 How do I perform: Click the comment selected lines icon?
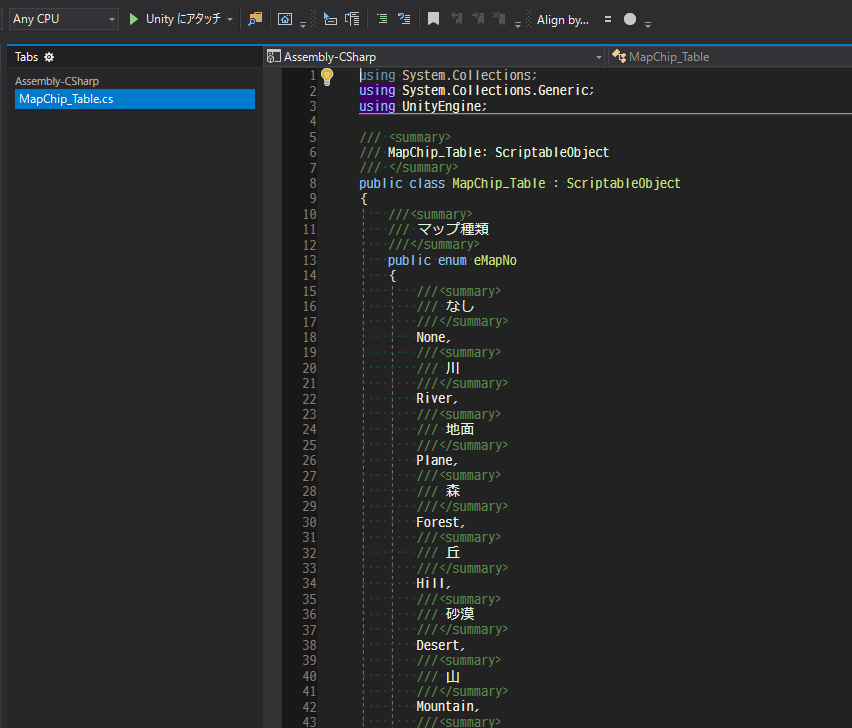(381, 19)
